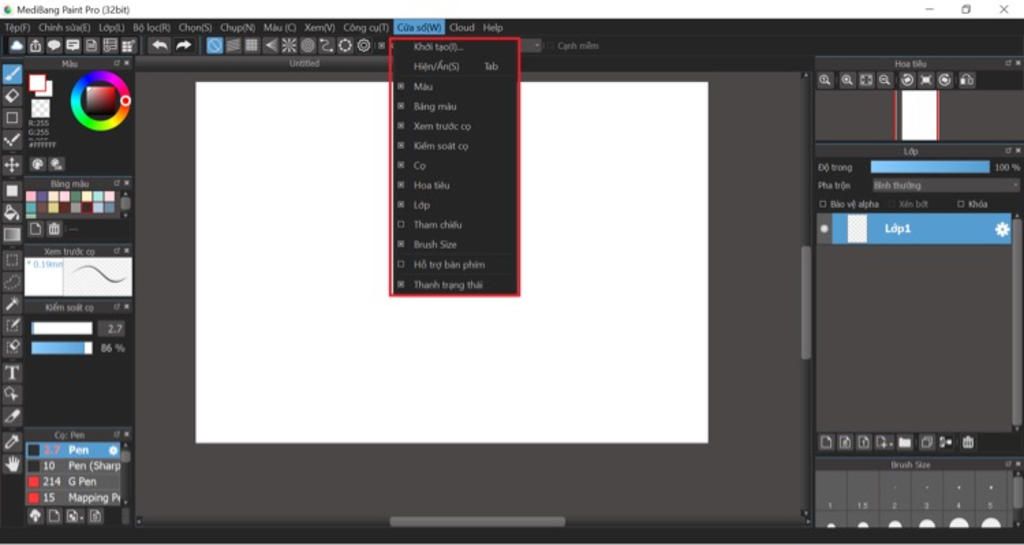Screen dimensions: 1024x545
Task: Enable the grid snap icon
Action: click(x=251, y=45)
